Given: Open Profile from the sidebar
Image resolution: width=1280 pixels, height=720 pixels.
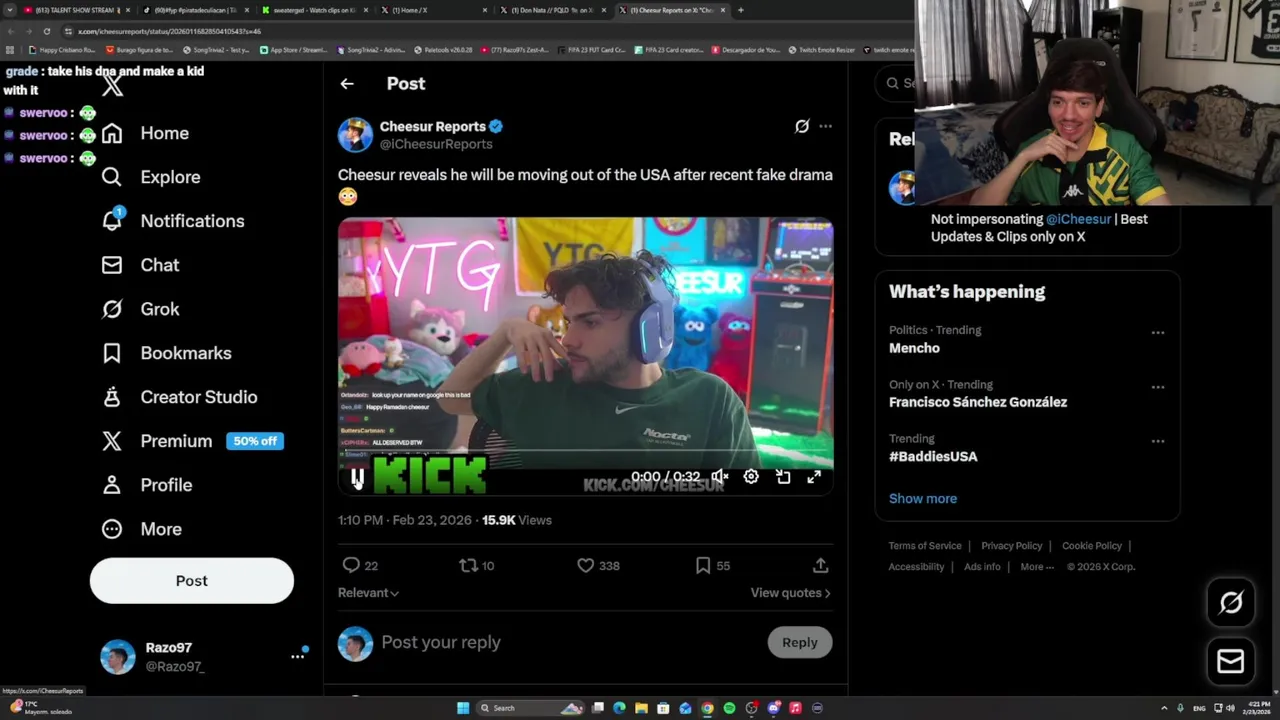Looking at the screenshot, I should click(x=147, y=485).
